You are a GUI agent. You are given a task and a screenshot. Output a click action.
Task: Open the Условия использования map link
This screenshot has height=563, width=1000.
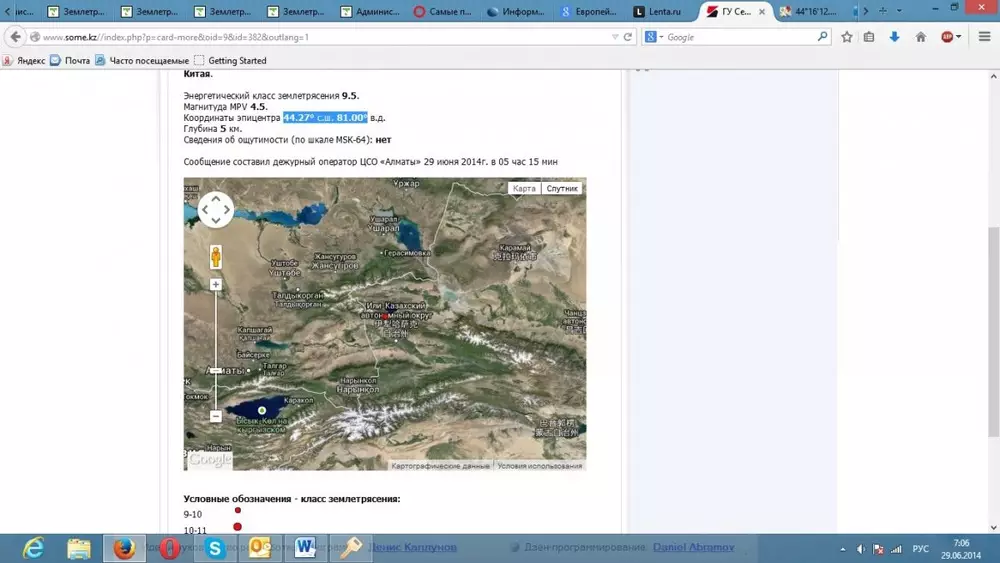coord(539,466)
